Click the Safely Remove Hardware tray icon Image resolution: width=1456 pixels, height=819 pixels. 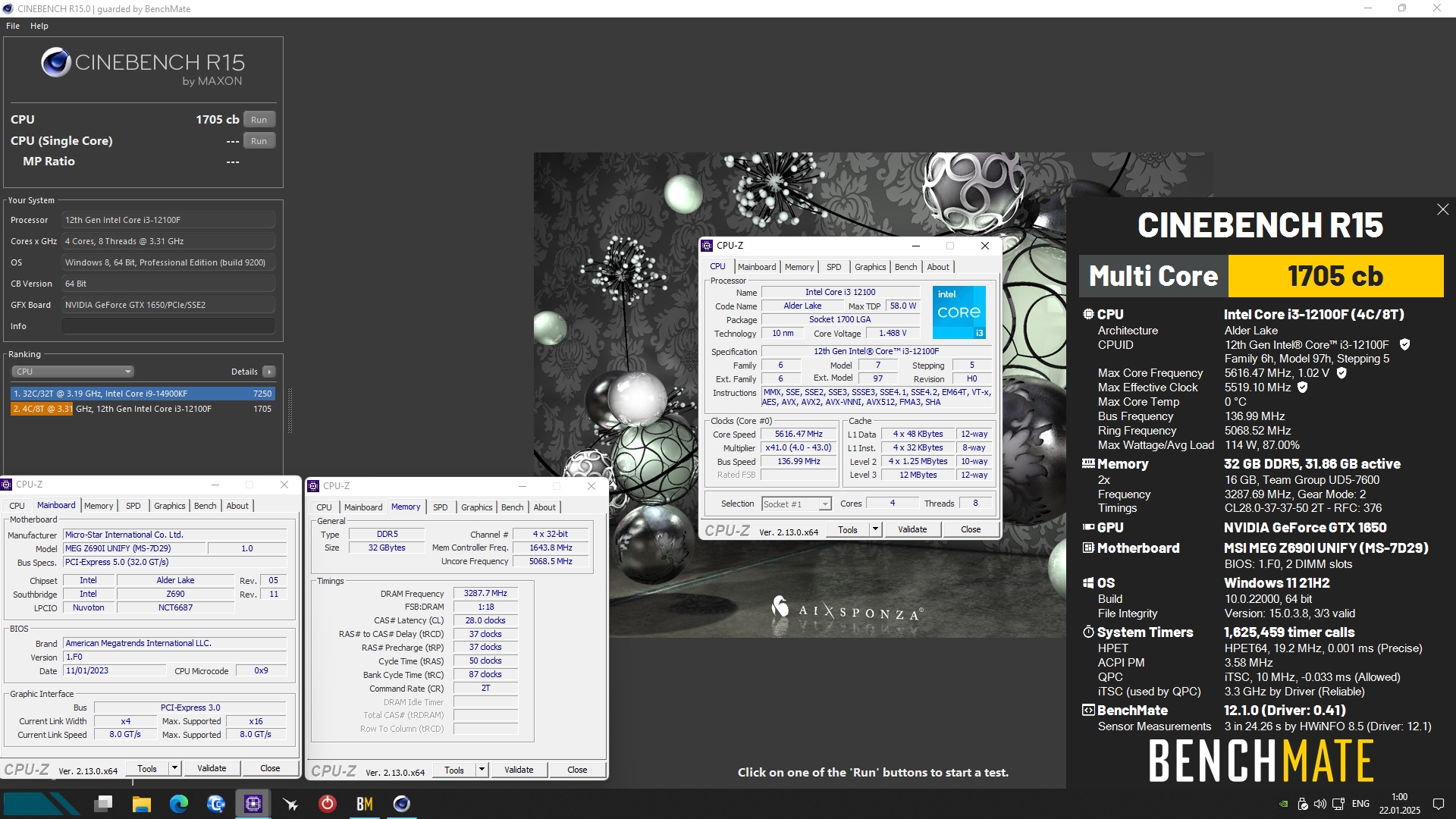(x=1303, y=804)
